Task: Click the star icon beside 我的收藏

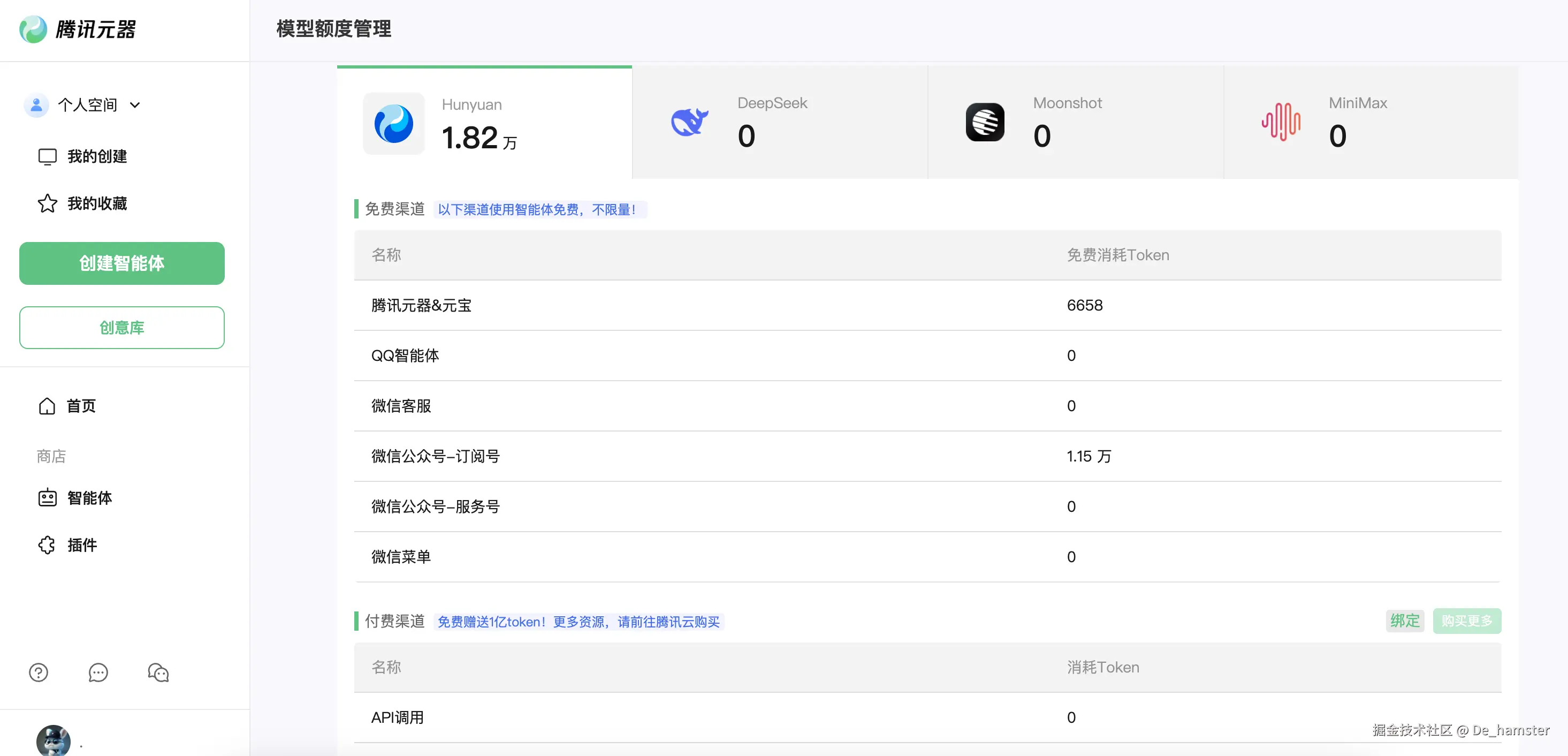Action: [x=48, y=203]
